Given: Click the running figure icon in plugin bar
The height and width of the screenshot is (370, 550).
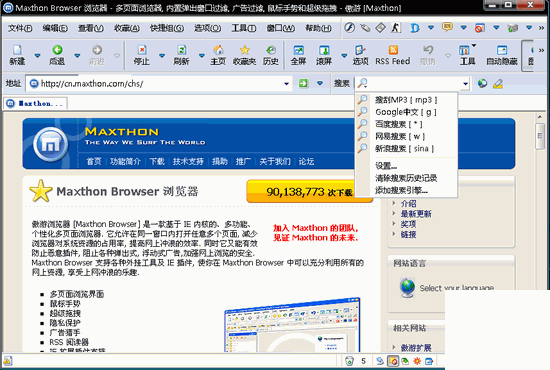Looking at the screenshot, I should click(396, 27).
